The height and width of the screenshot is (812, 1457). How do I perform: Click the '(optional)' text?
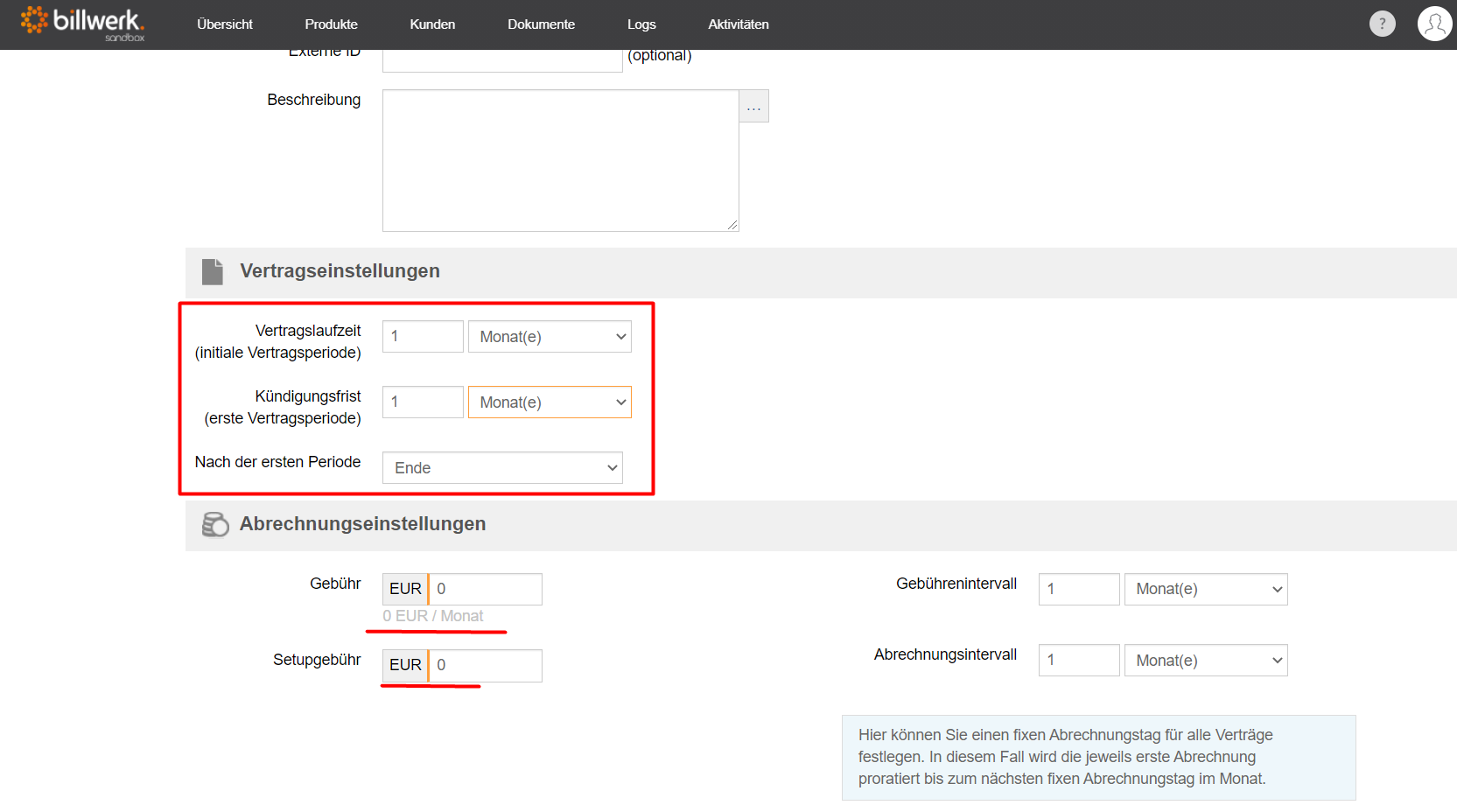[x=660, y=56]
